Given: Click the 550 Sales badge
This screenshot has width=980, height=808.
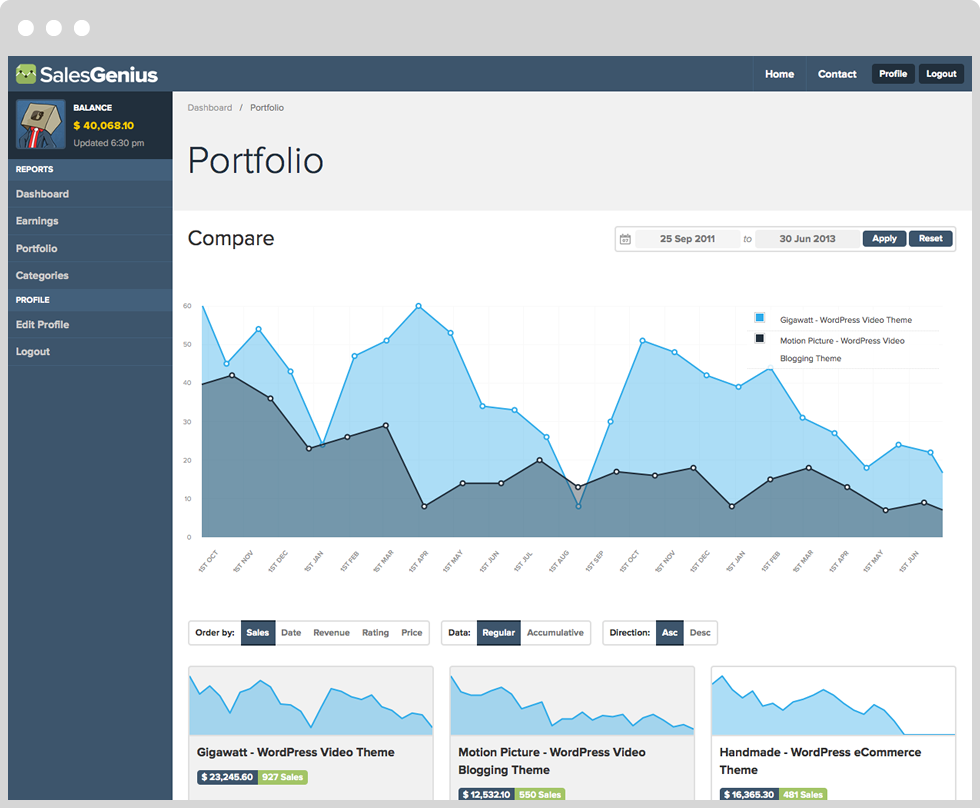Looking at the screenshot, I should click(539, 794).
